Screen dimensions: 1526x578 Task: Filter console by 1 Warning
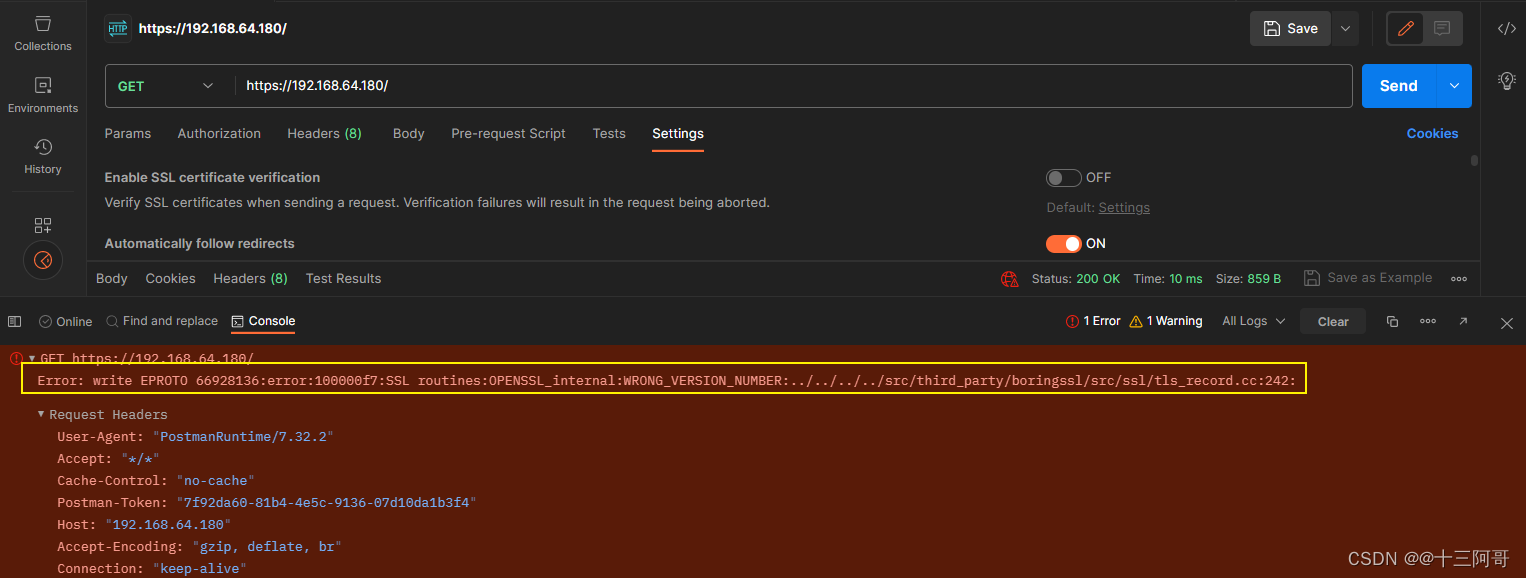point(1165,321)
